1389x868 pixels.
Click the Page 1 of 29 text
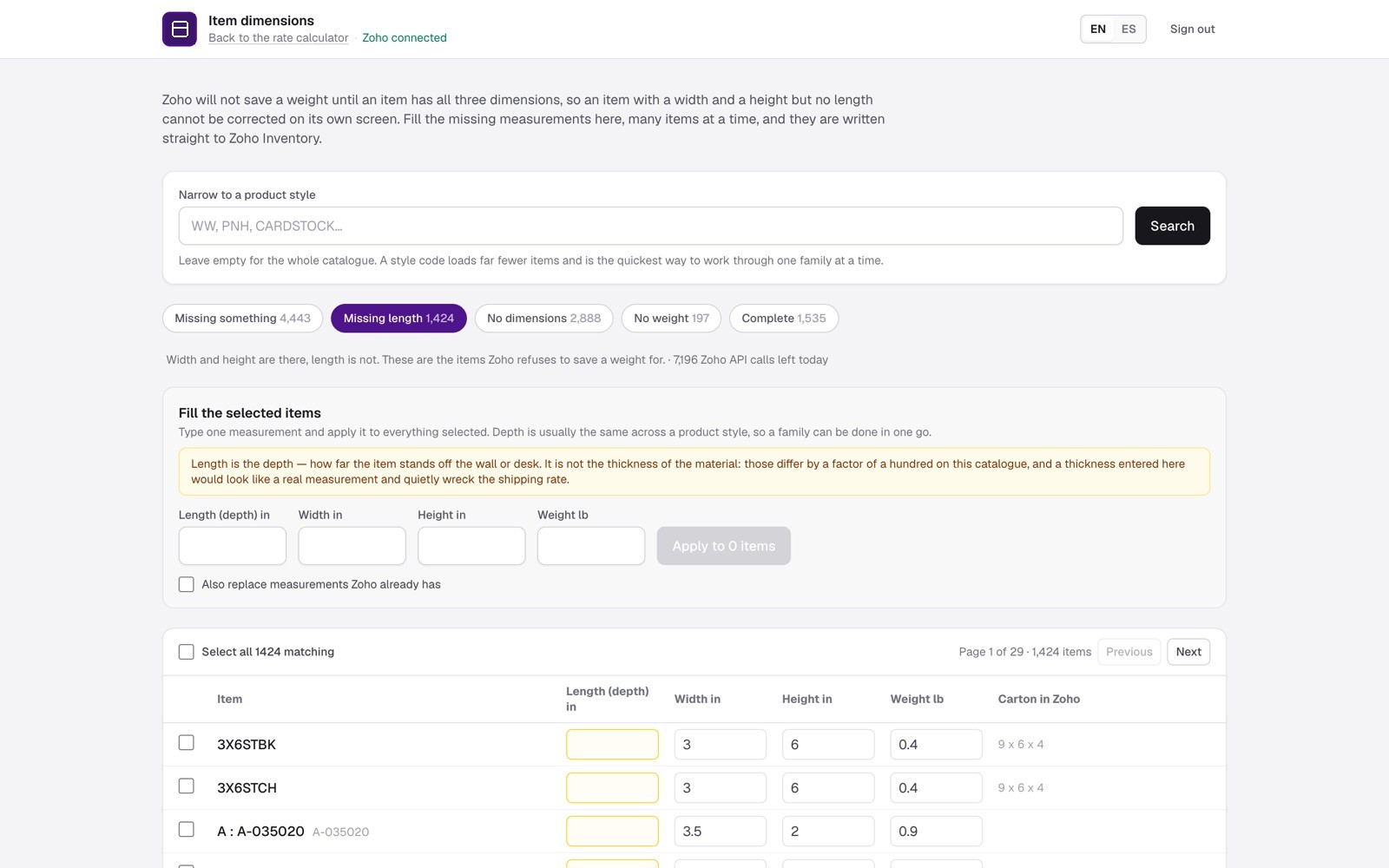pos(991,652)
